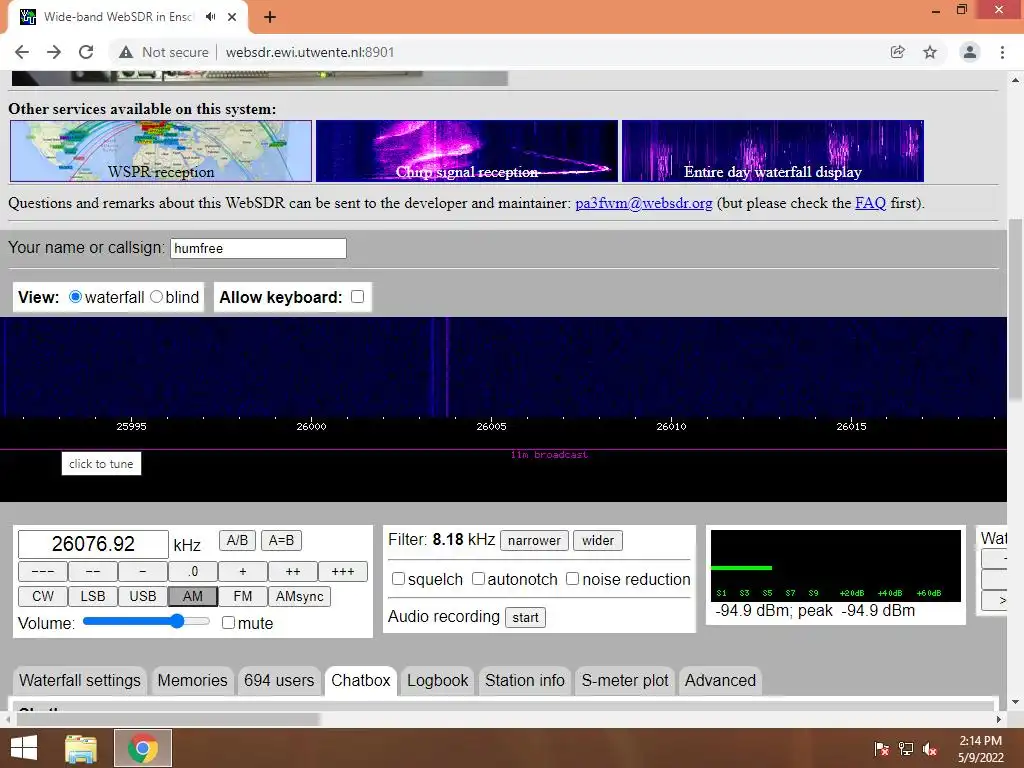Step frequency up with +++ button

coord(343,571)
